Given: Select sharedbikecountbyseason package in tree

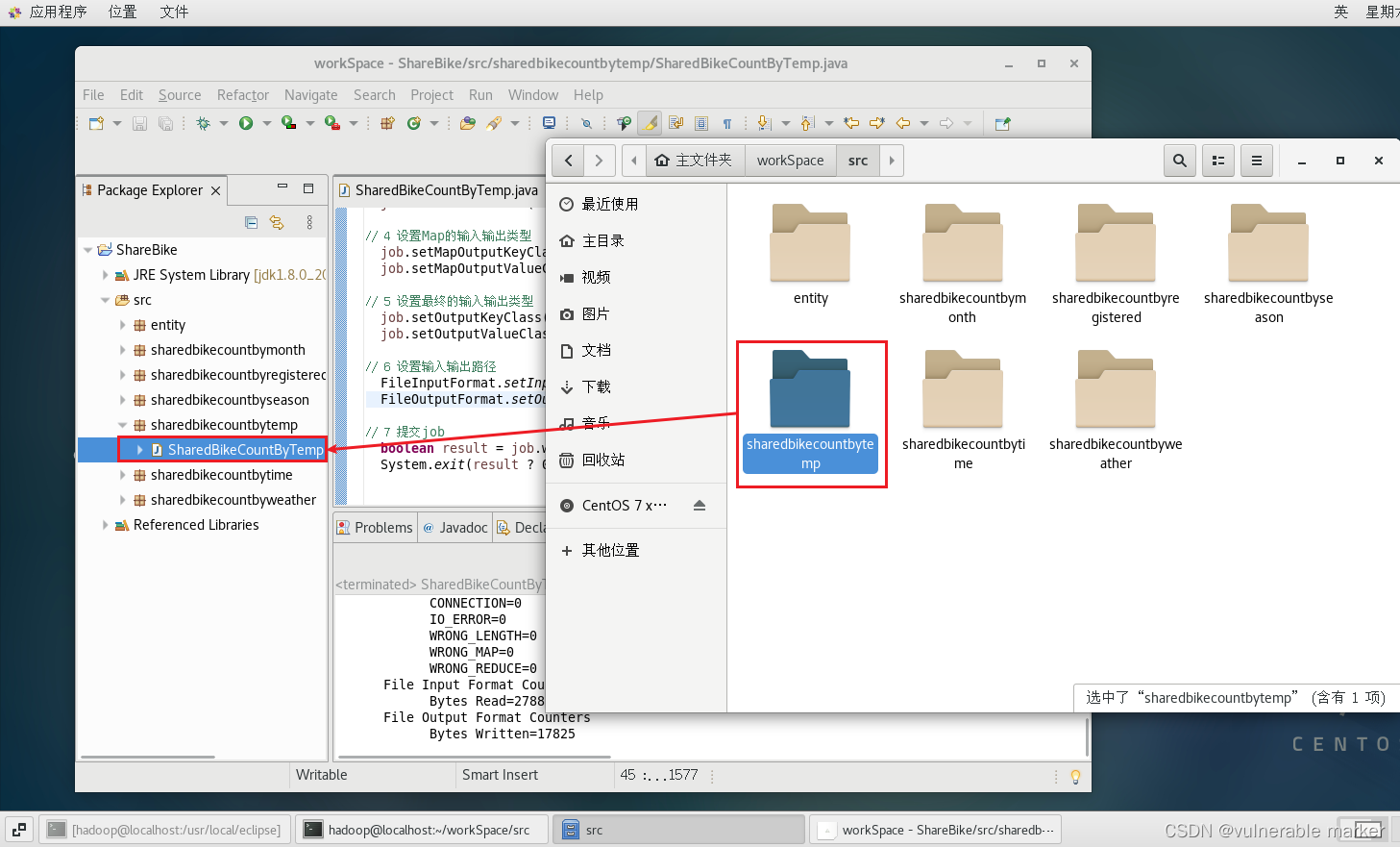Looking at the screenshot, I should (x=230, y=400).
